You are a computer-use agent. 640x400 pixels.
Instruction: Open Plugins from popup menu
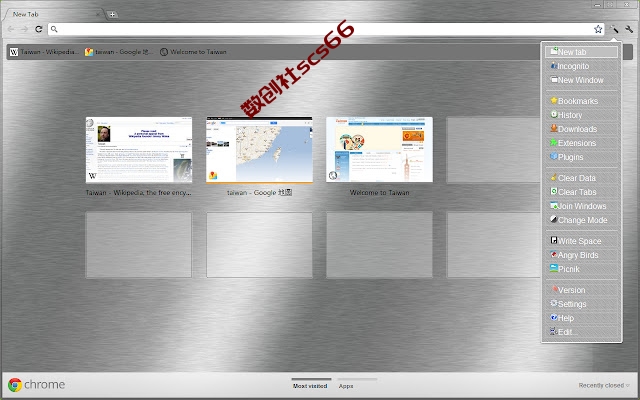pos(581,157)
